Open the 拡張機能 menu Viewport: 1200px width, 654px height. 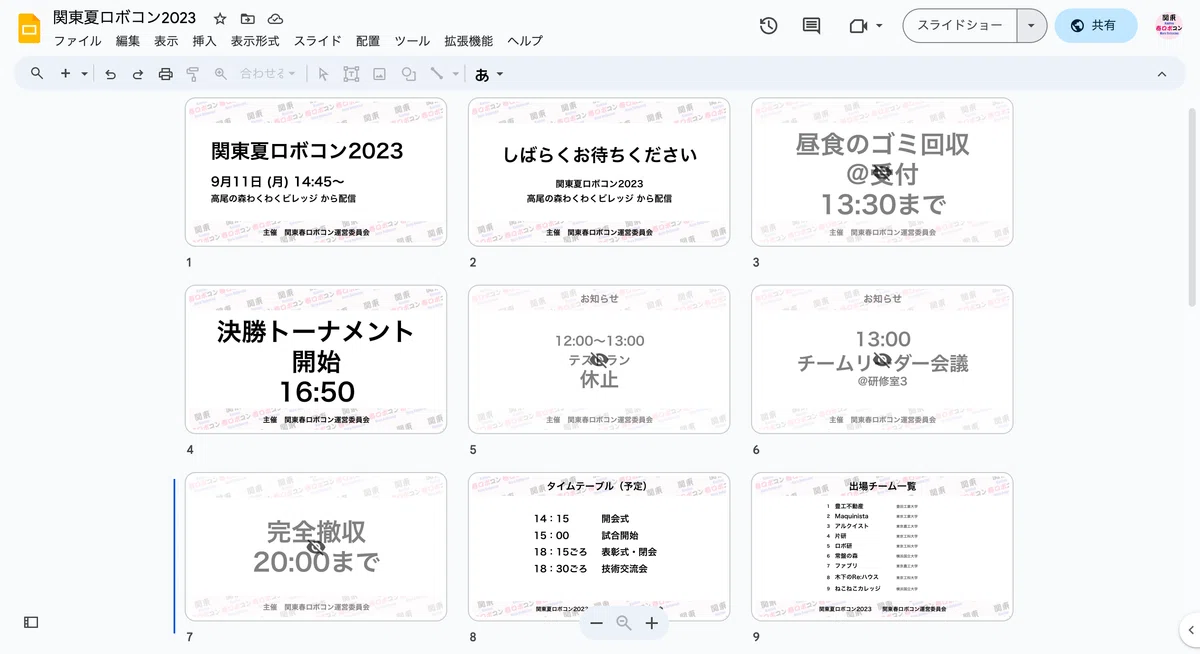pos(469,41)
